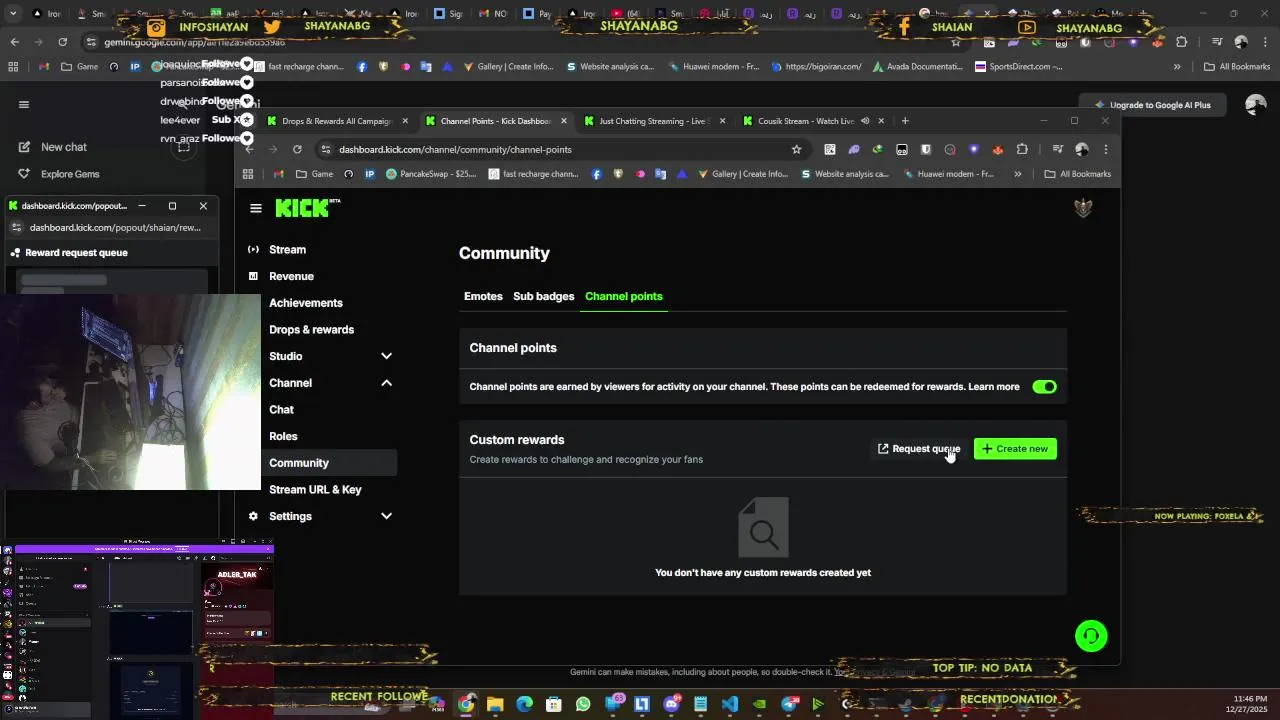Switch to Drops & Rewards browser tab

click(x=337, y=121)
